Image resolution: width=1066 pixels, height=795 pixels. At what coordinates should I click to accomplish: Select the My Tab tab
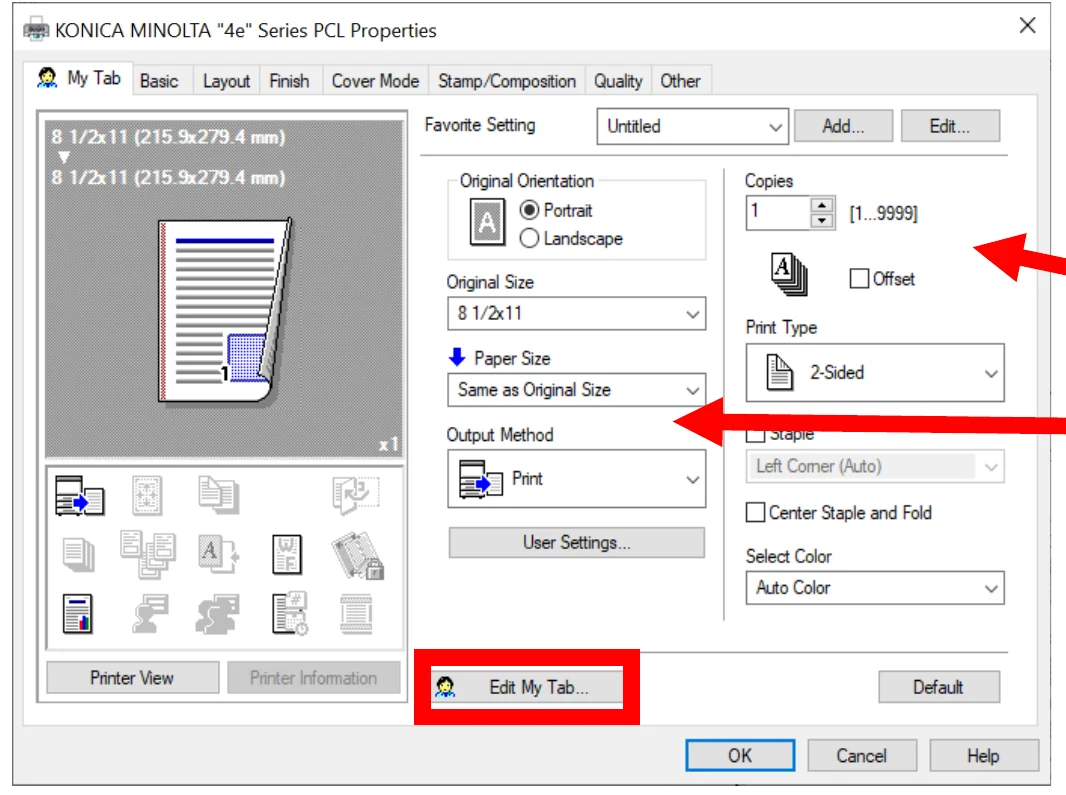point(78,78)
